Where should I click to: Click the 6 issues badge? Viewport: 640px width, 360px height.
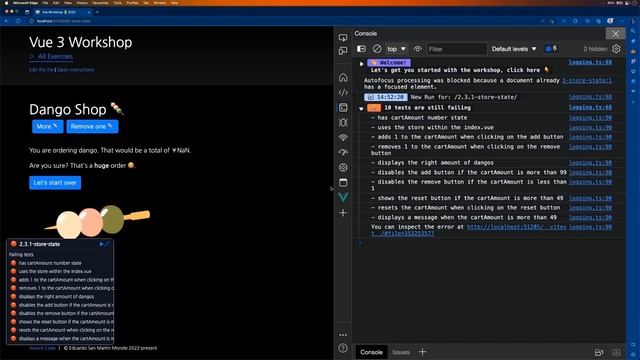[x=551, y=49]
